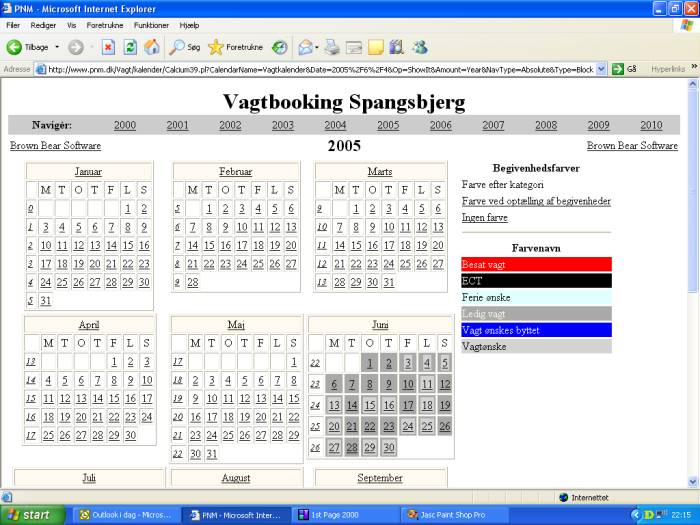Click the Stop page loading icon

(x=108, y=47)
